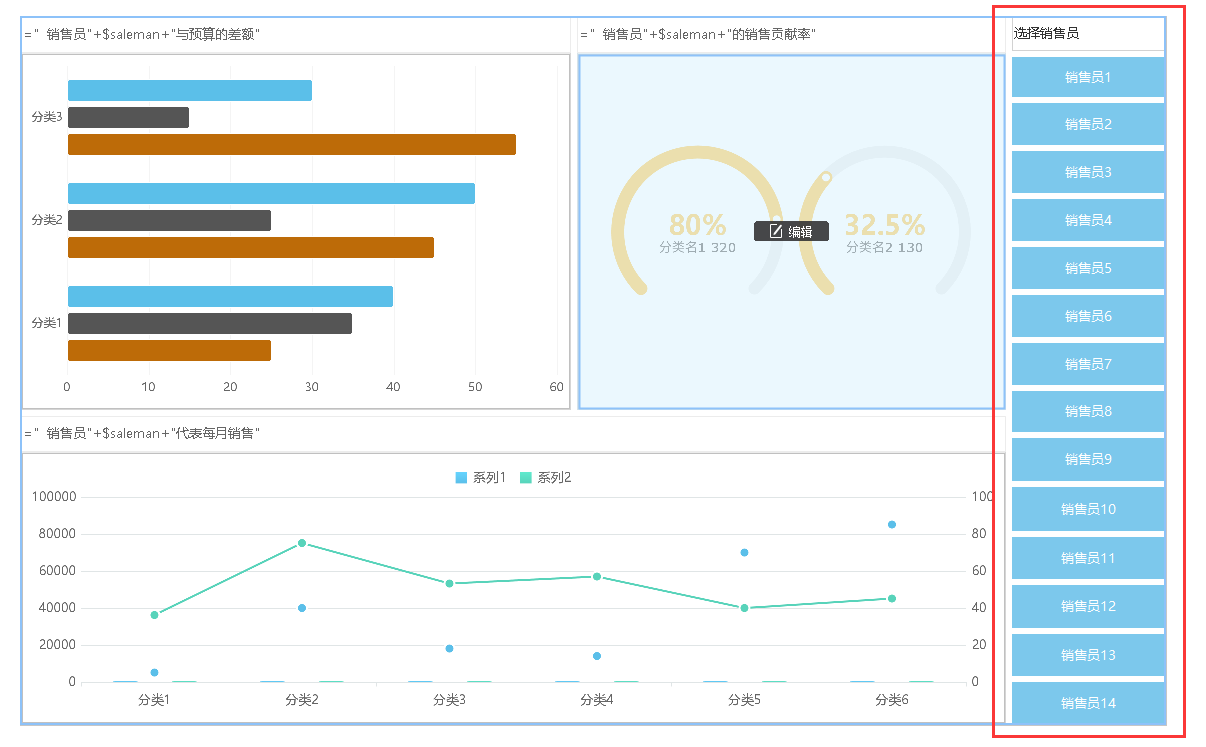Click the blue data point above 分类5
The height and width of the screenshot is (747, 1206).
pos(745,552)
